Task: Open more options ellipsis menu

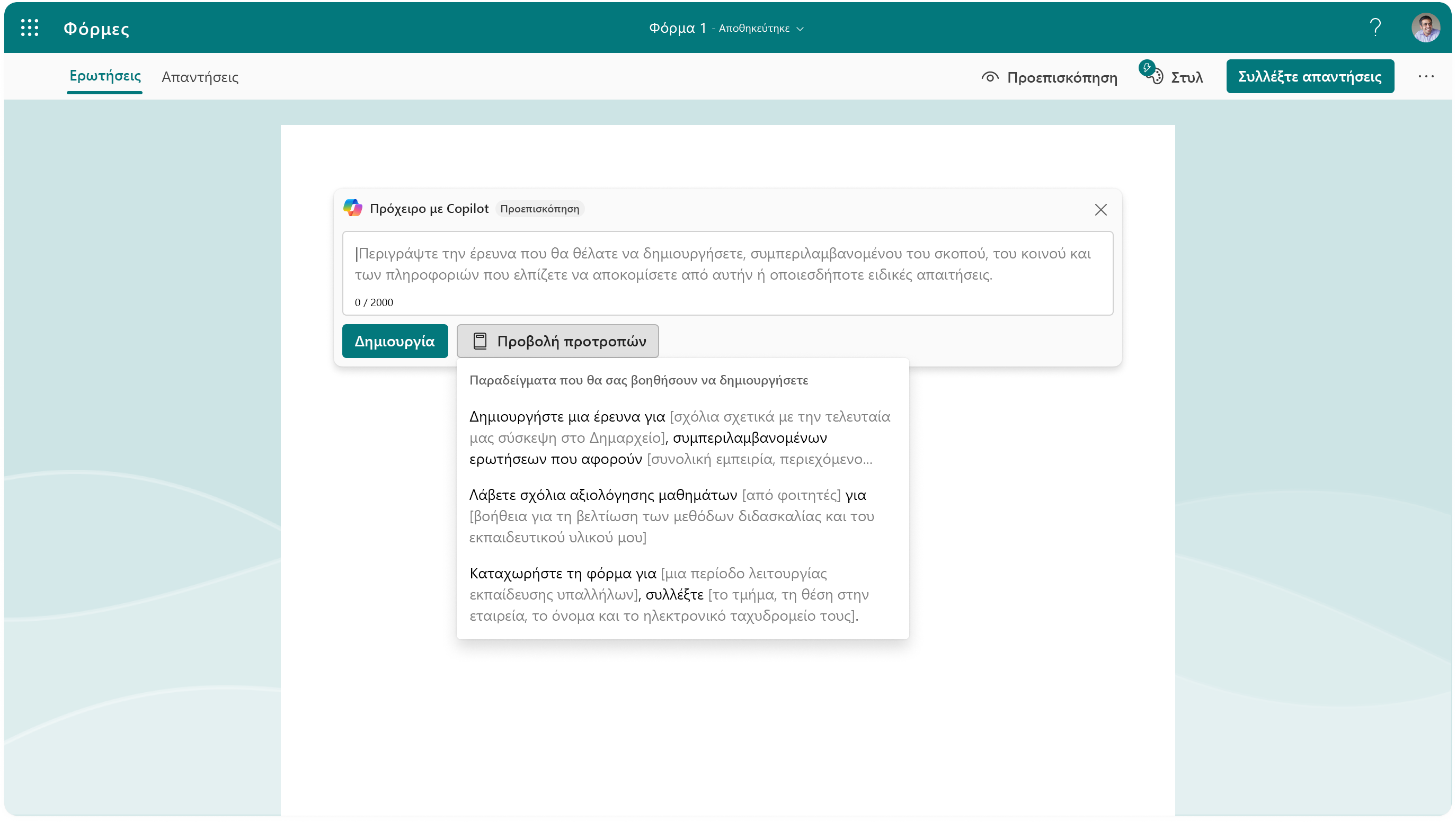Action: point(1425,76)
